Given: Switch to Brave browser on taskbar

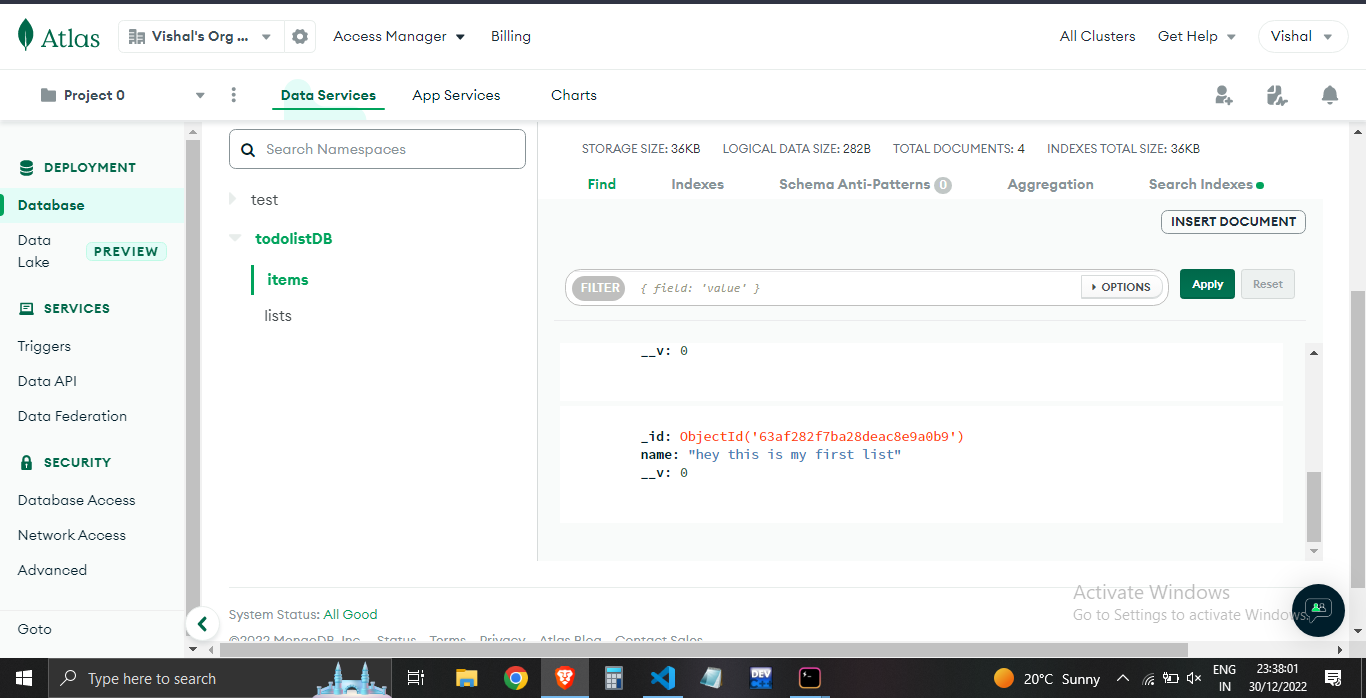Looking at the screenshot, I should click(565, 678).
